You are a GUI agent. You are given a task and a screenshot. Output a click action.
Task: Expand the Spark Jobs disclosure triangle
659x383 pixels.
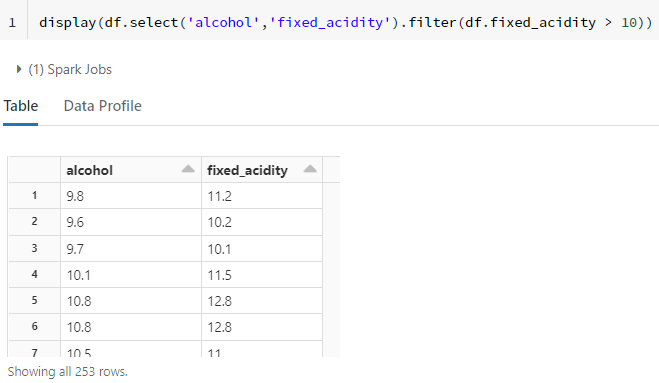click(x=18, y=69)
